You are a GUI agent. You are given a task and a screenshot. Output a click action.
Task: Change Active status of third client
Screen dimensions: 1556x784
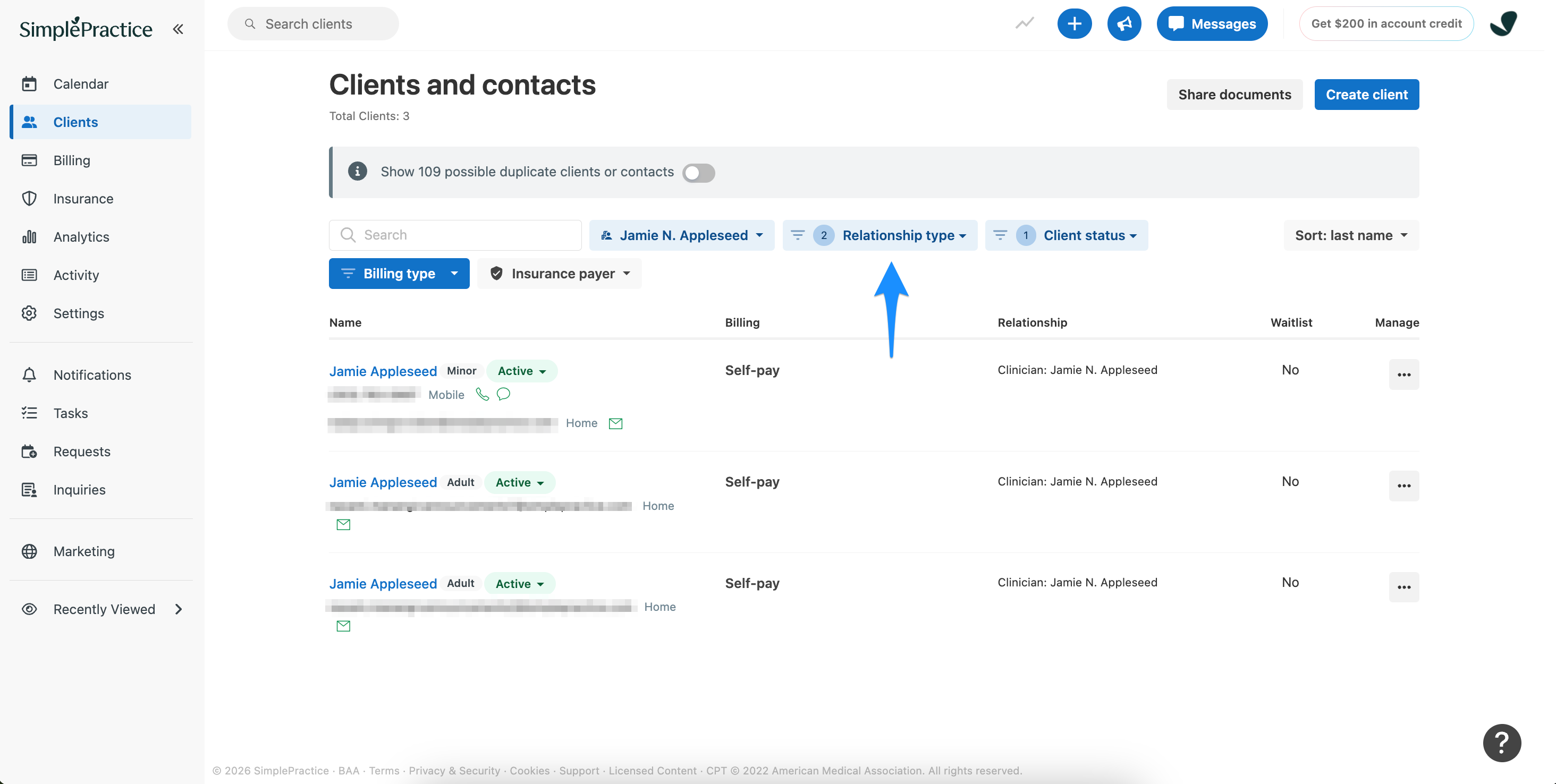click(520, 584)
